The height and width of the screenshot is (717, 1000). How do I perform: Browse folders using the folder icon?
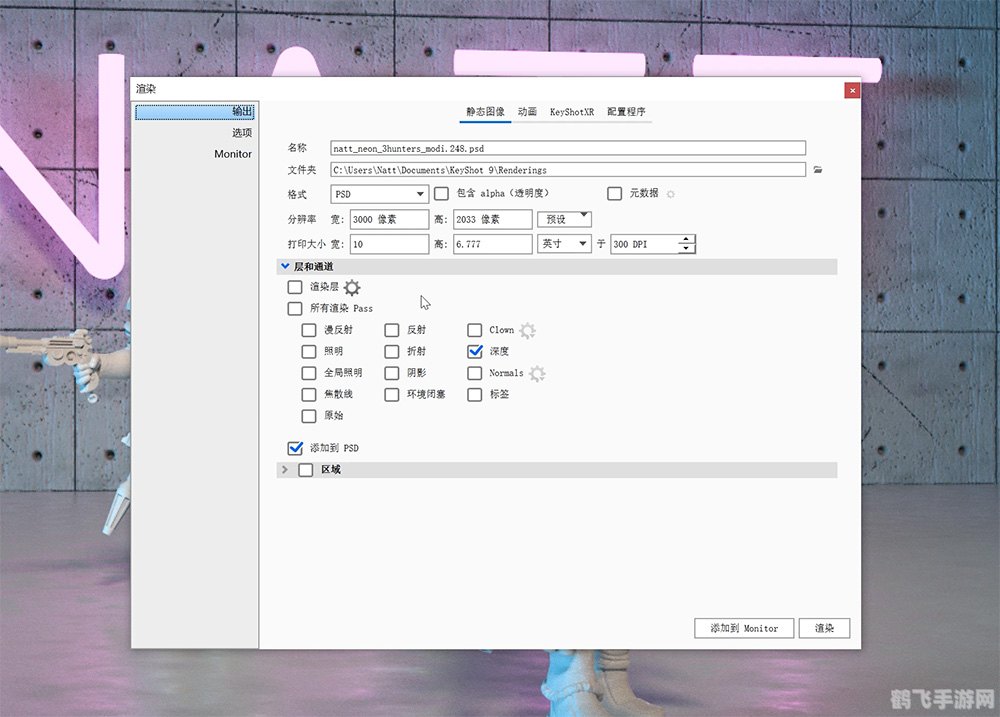817,170
